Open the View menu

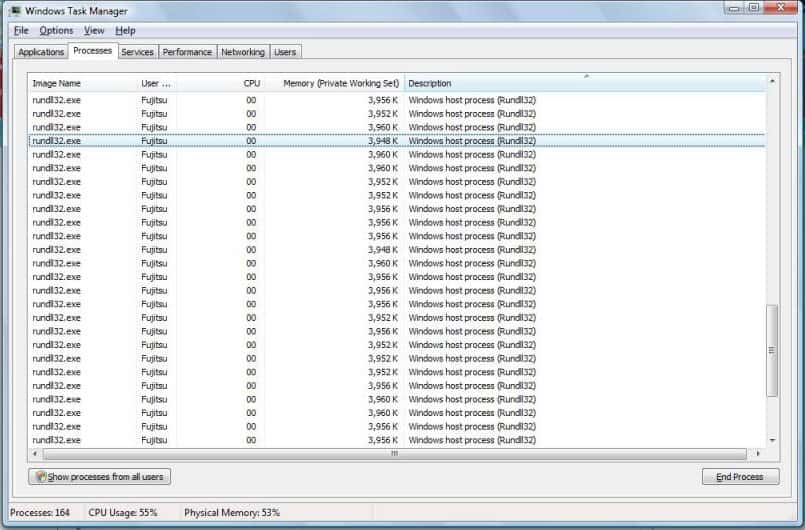coord(94,31)
